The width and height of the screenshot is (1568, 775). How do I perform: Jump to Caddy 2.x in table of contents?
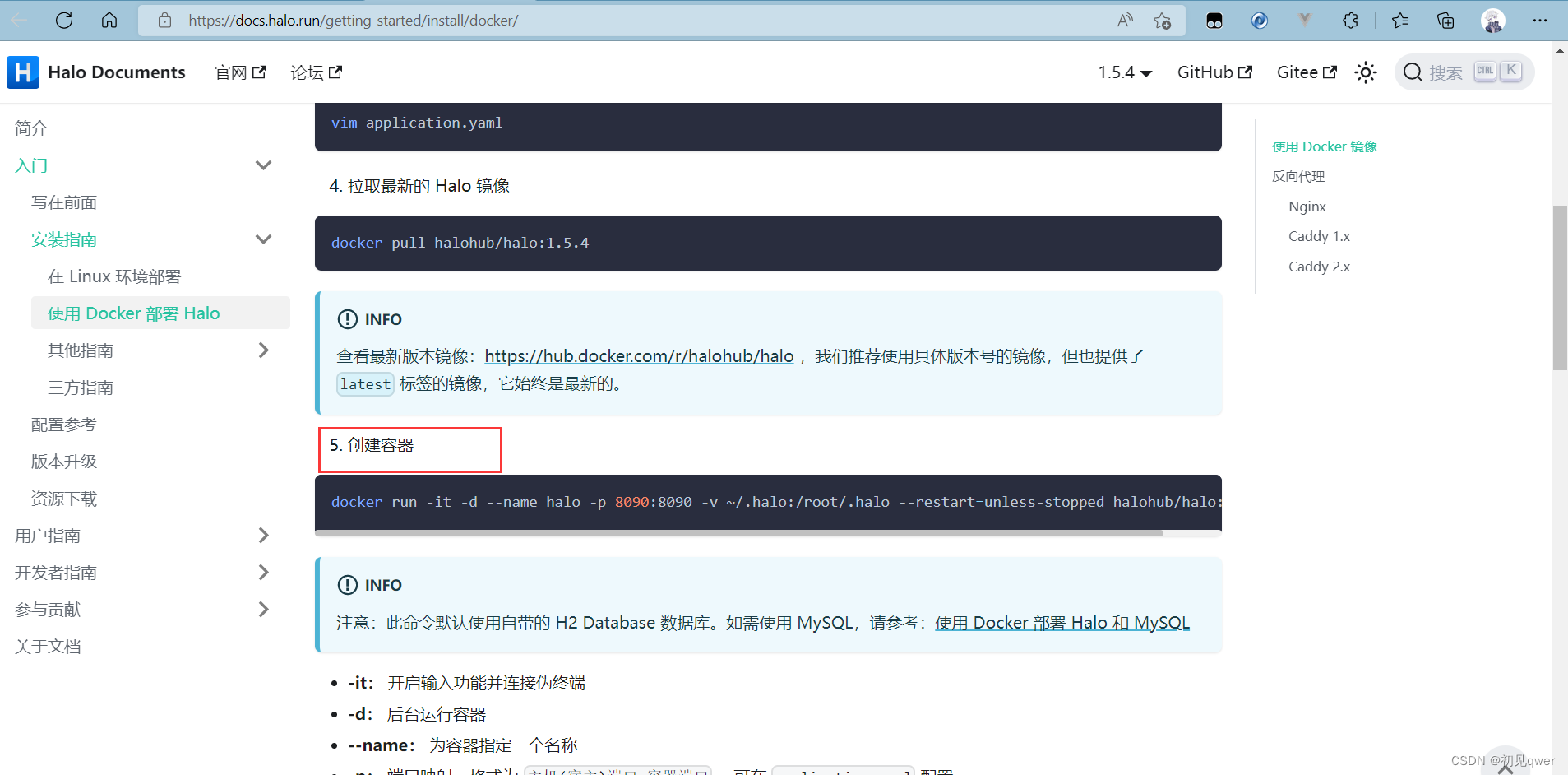coord(1319,267)
